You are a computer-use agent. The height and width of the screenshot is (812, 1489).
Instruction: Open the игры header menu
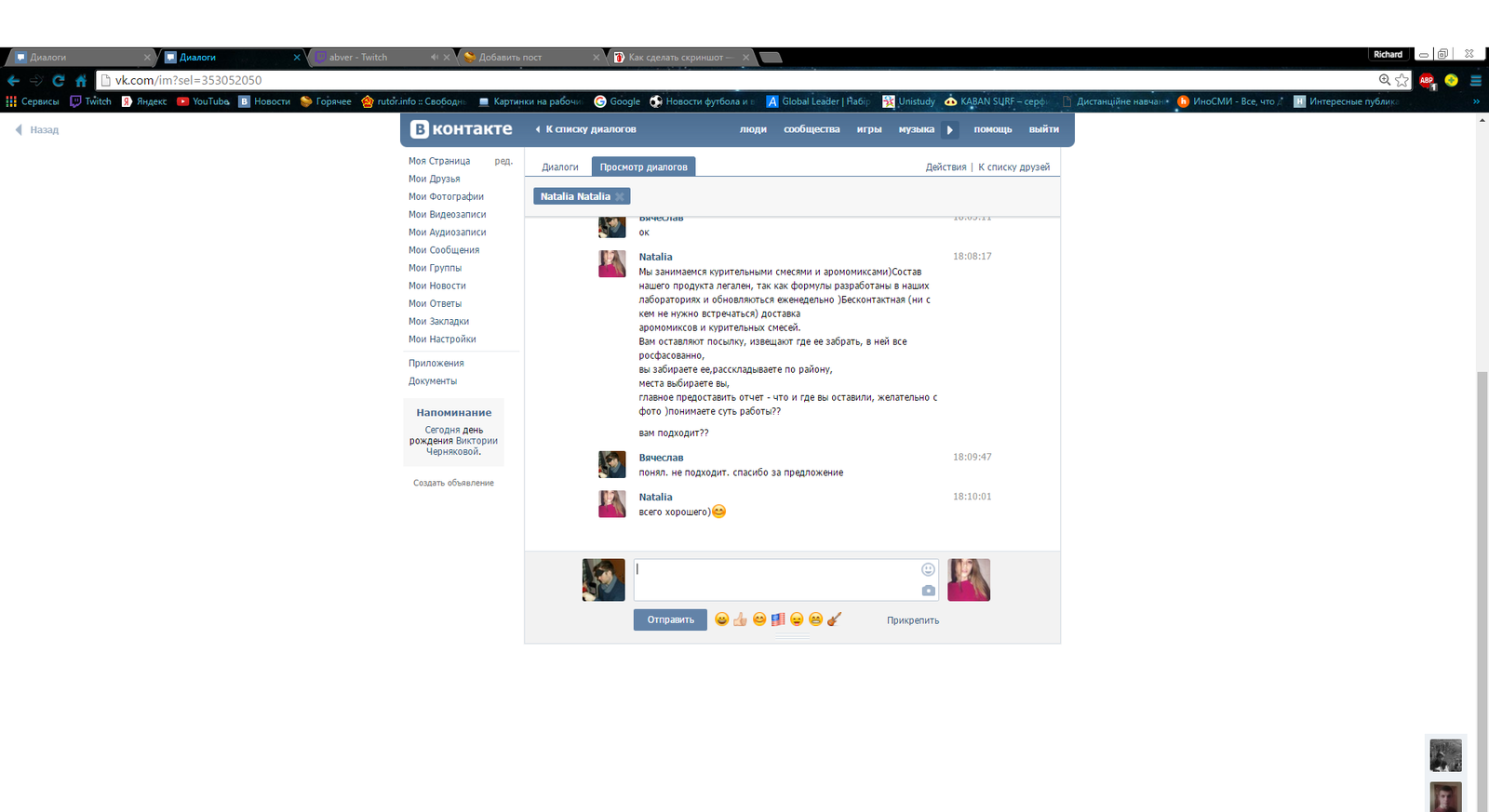click(x=869, y=129)
